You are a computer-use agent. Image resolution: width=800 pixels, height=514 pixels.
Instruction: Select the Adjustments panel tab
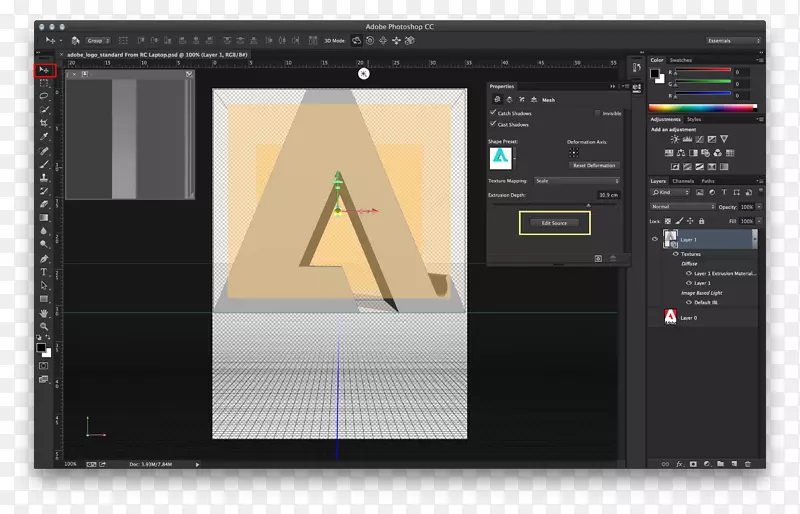665,119
